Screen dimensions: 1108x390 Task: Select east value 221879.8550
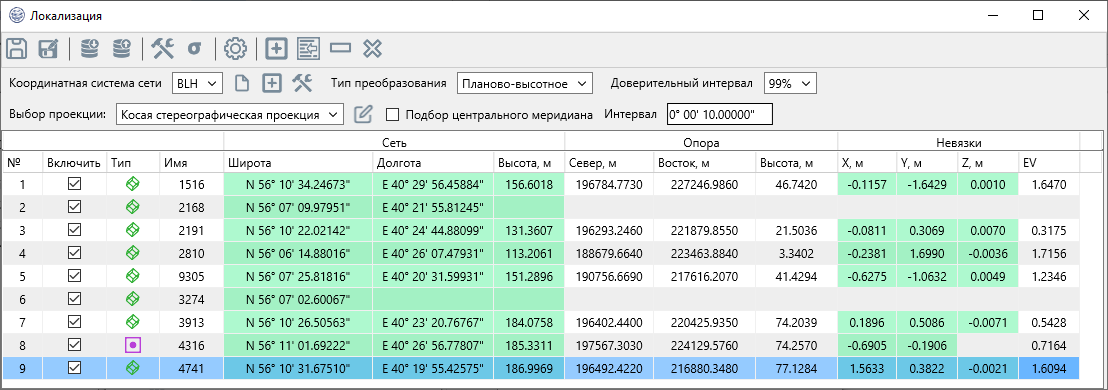[x=705, y=230]
